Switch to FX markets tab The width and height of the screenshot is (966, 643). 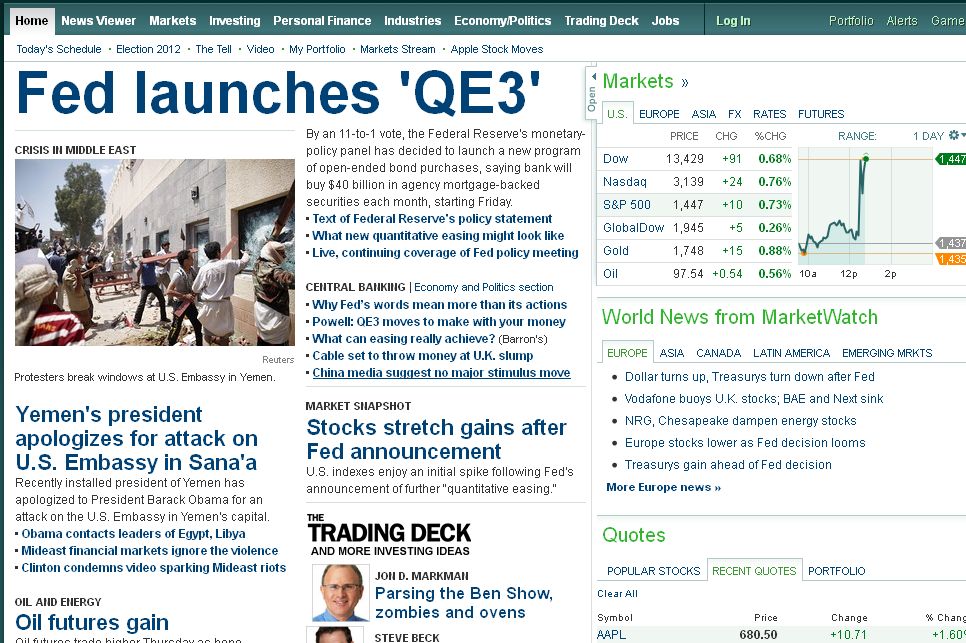(734, 114)
